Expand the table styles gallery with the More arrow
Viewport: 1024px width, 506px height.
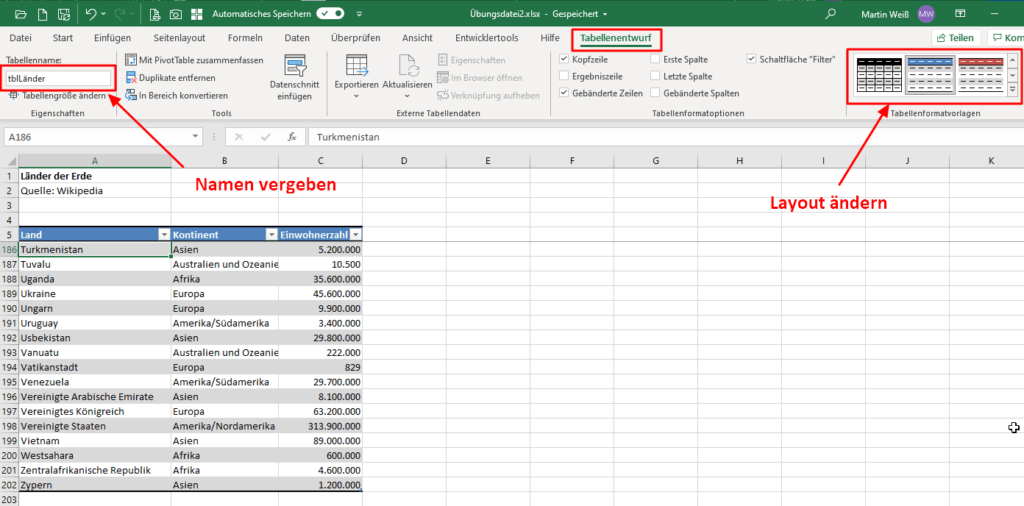point(1013,89)
